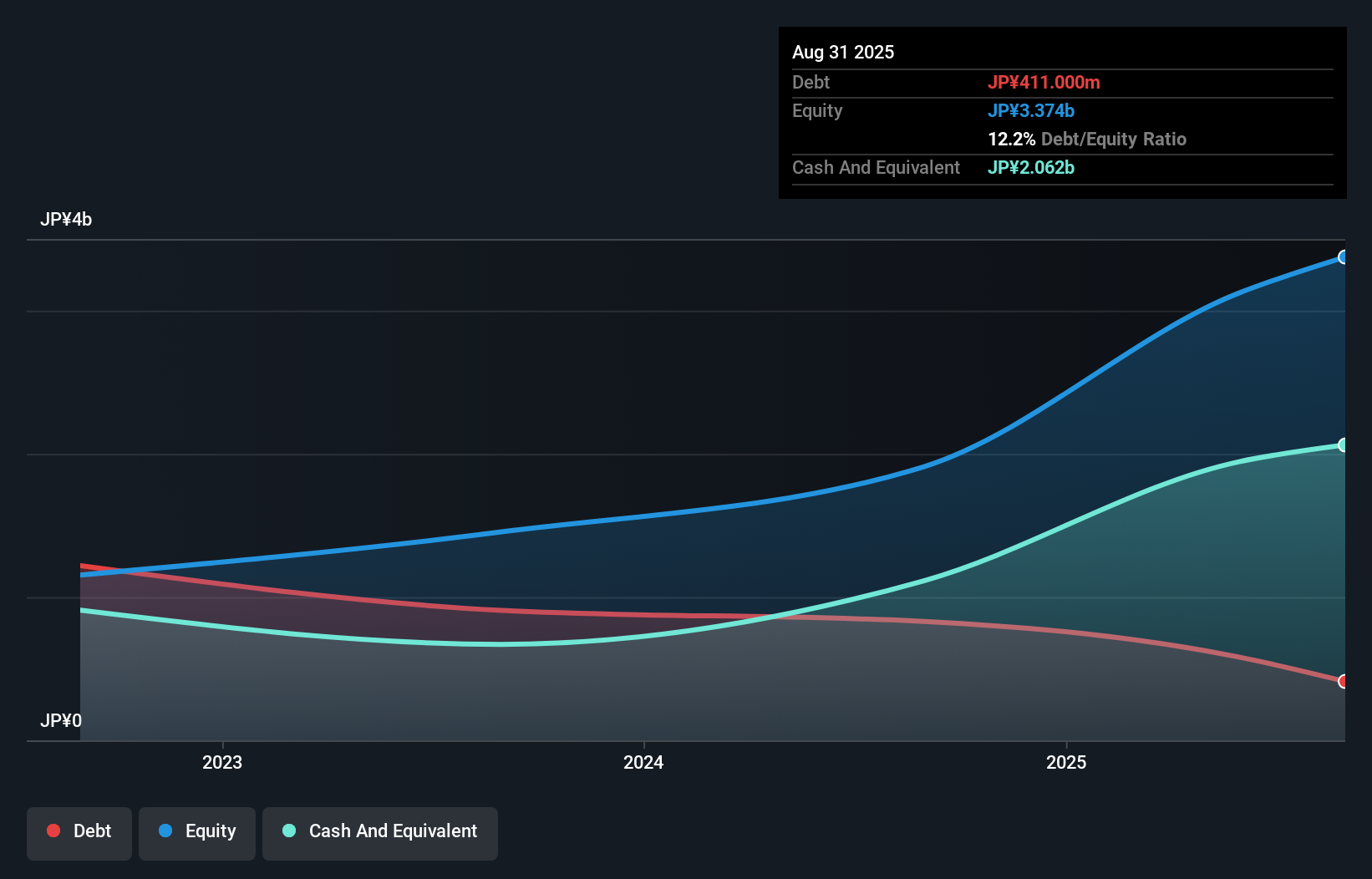The width and height of the screenshot is (1372, 879).
Task: Click the teal JP¥2.062b cash figure
Action: click(1031, 168)
